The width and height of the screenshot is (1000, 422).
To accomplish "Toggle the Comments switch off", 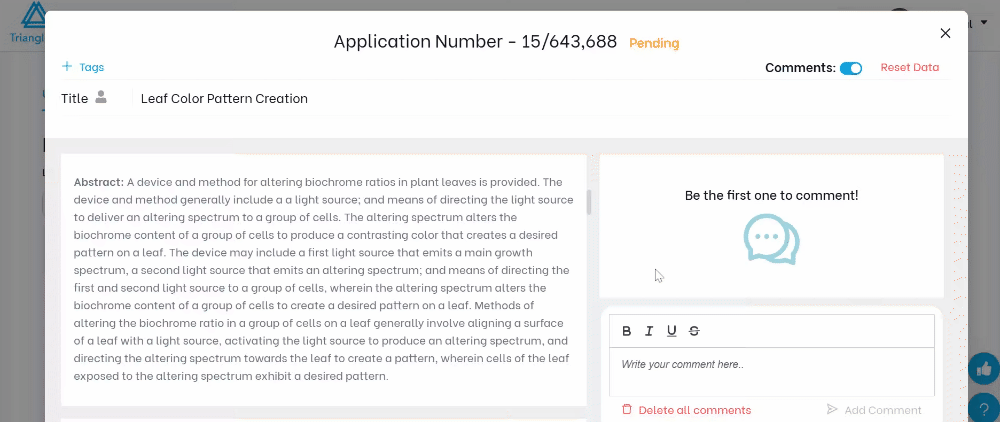I will 851,68.
